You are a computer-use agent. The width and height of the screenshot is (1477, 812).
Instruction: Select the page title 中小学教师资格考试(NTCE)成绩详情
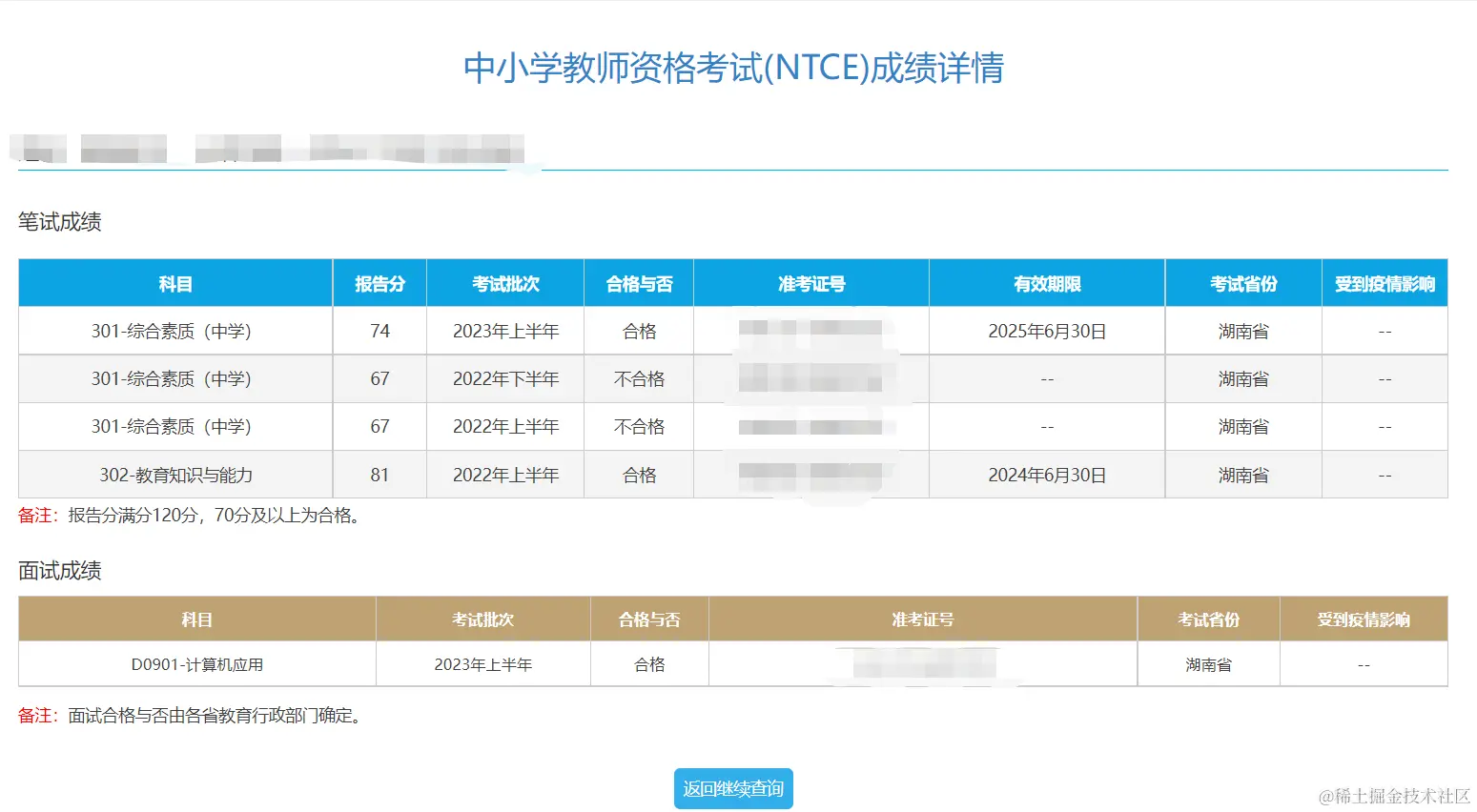tap(733, 68)
